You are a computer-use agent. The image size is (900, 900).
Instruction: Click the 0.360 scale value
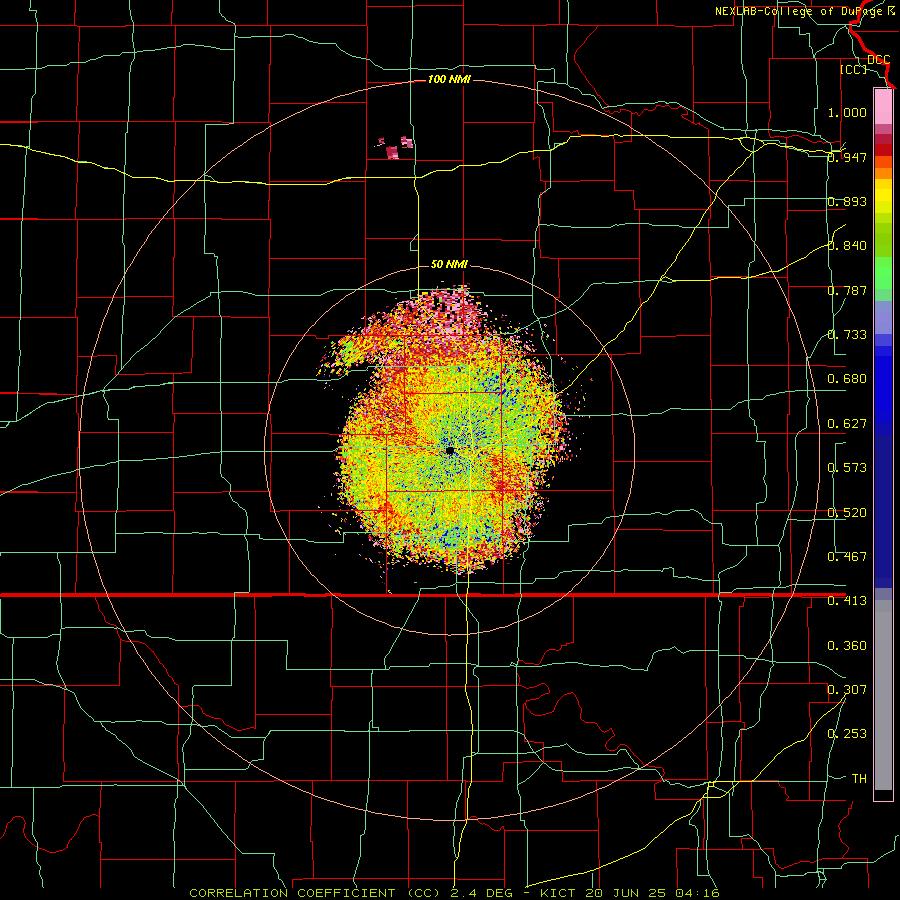pos(847,646)
